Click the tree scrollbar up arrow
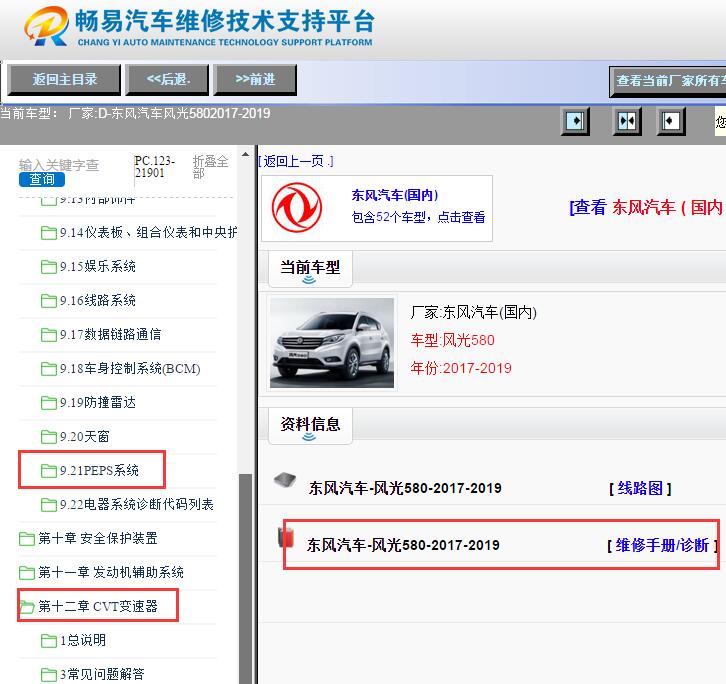This screenshot has height=684, width=726. pos(245,154)
